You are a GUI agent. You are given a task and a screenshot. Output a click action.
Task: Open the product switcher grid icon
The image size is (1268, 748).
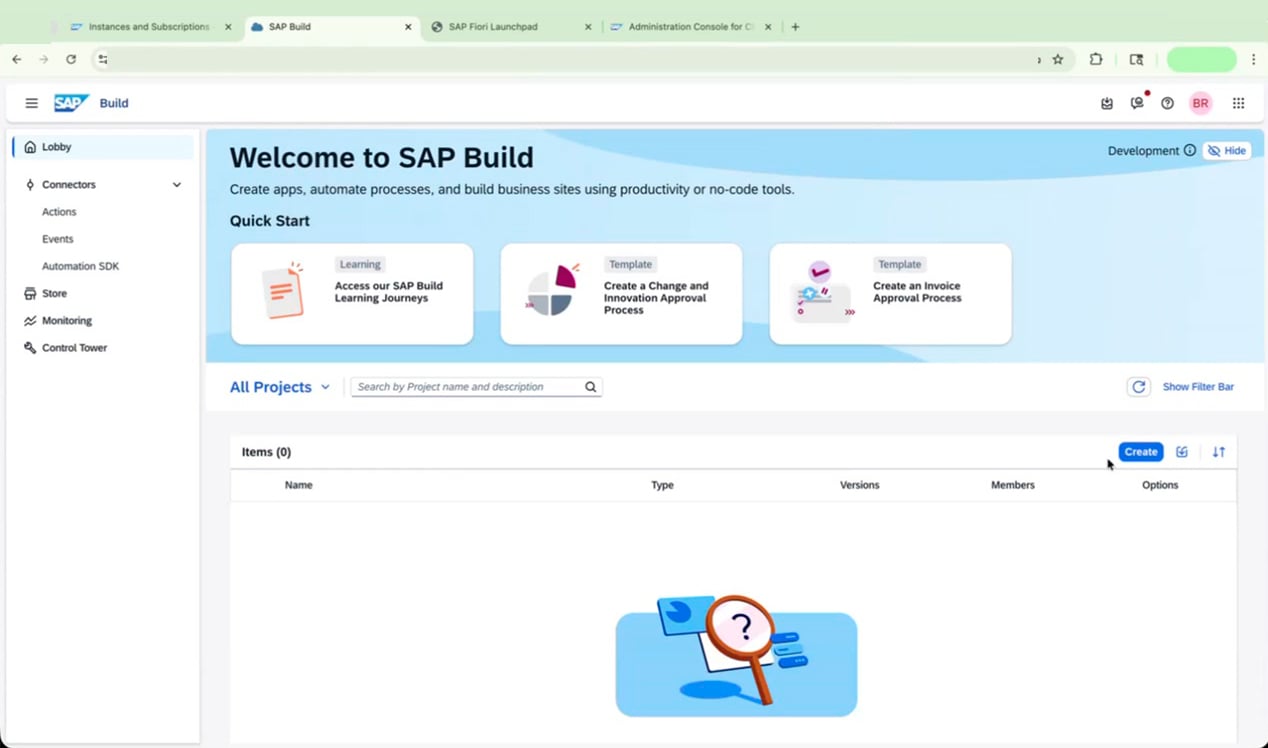pos(1238,103)
